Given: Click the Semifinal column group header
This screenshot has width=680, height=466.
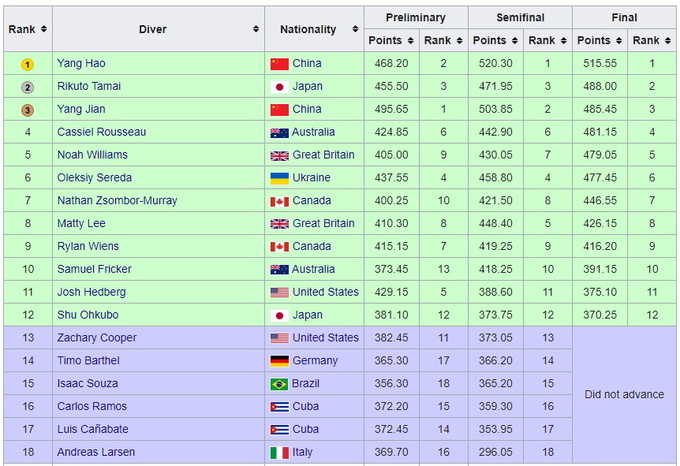Looking at the screenshot, I should (519, 18).
